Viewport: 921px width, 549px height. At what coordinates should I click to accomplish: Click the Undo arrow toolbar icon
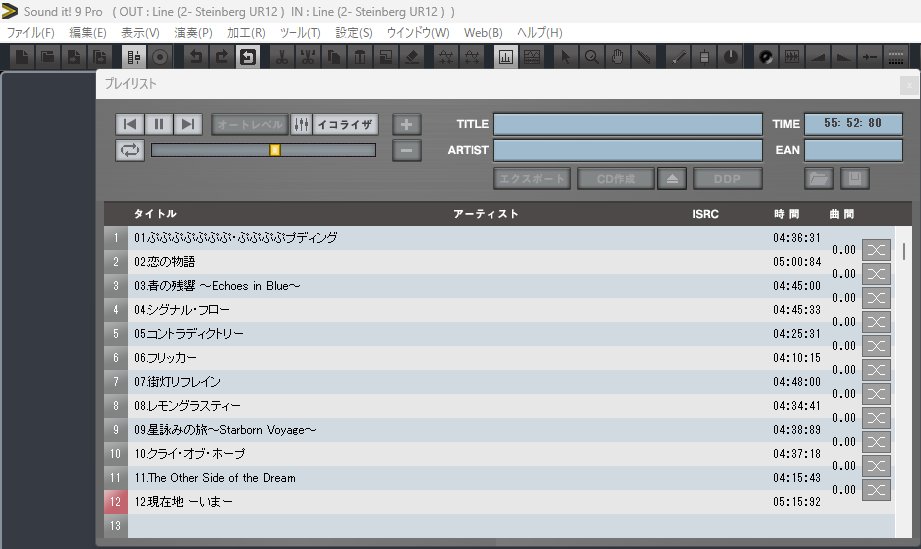pyautogui.click(x=196, y=57)
